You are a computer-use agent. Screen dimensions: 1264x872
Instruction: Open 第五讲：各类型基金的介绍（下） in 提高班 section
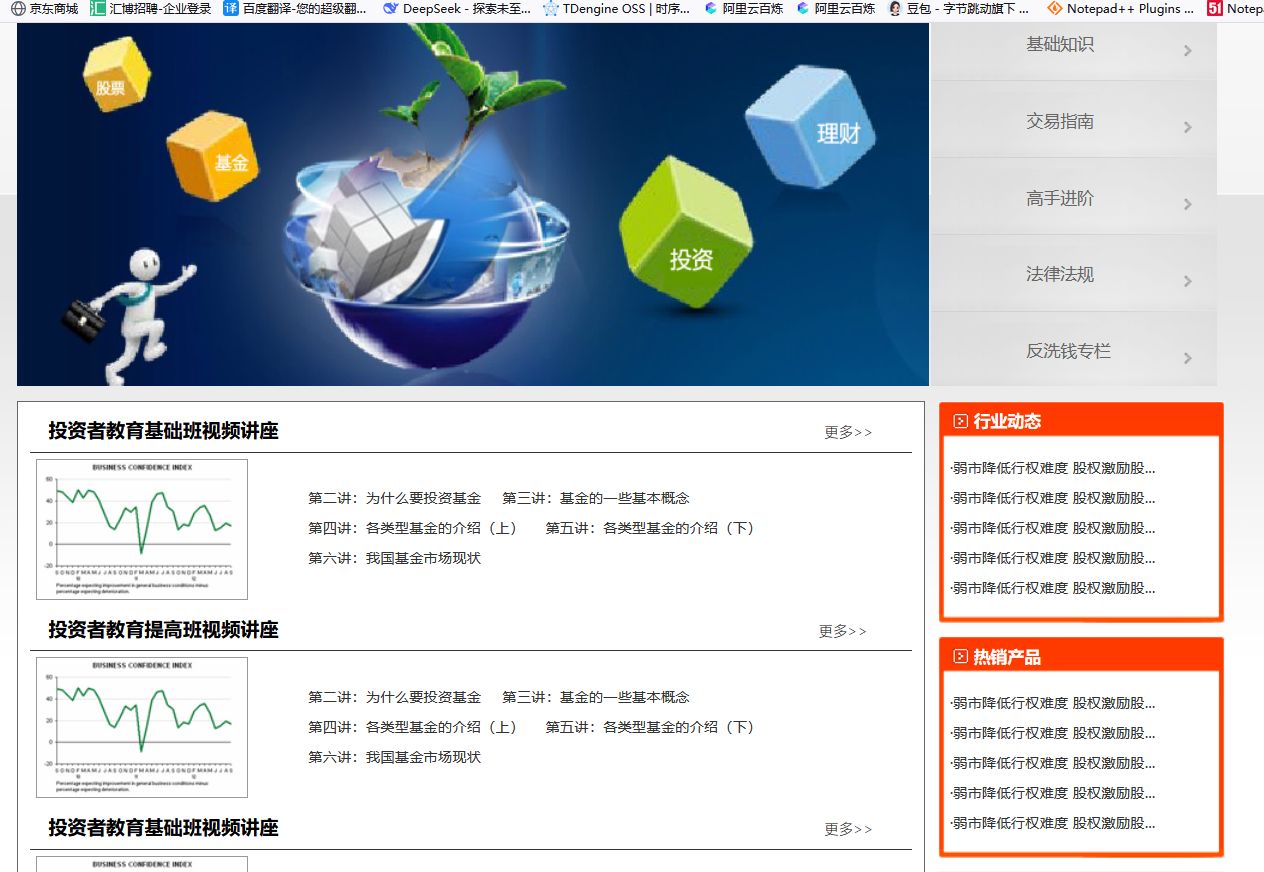click(652, 727)
